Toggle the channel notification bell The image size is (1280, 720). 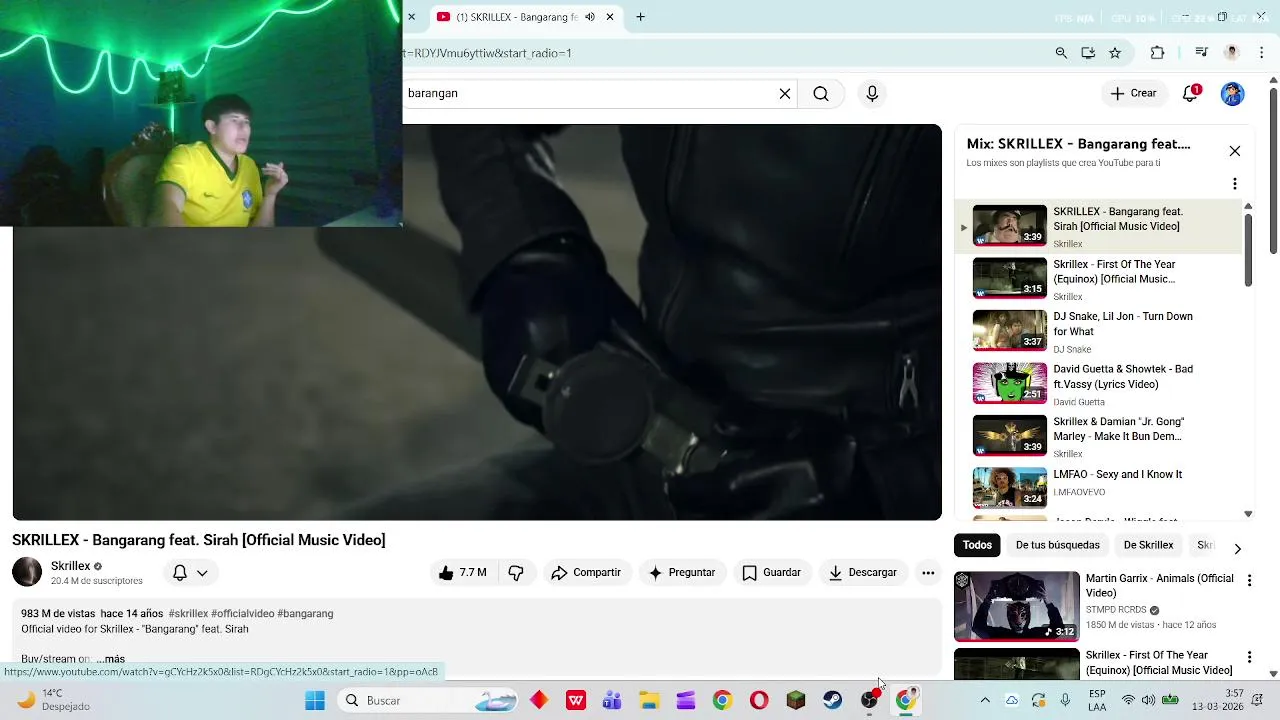pyautogui.click(x=180, y=573)
